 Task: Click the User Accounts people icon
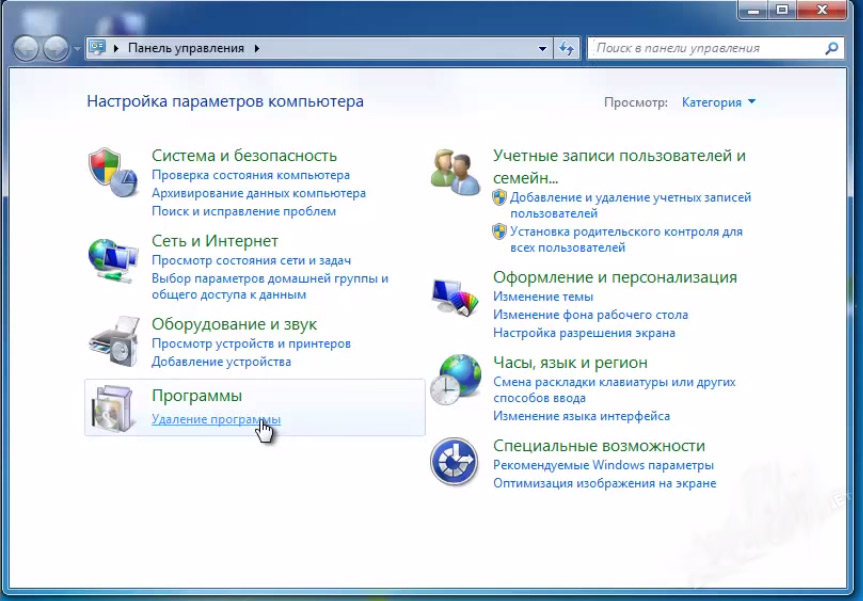(455, 171)
